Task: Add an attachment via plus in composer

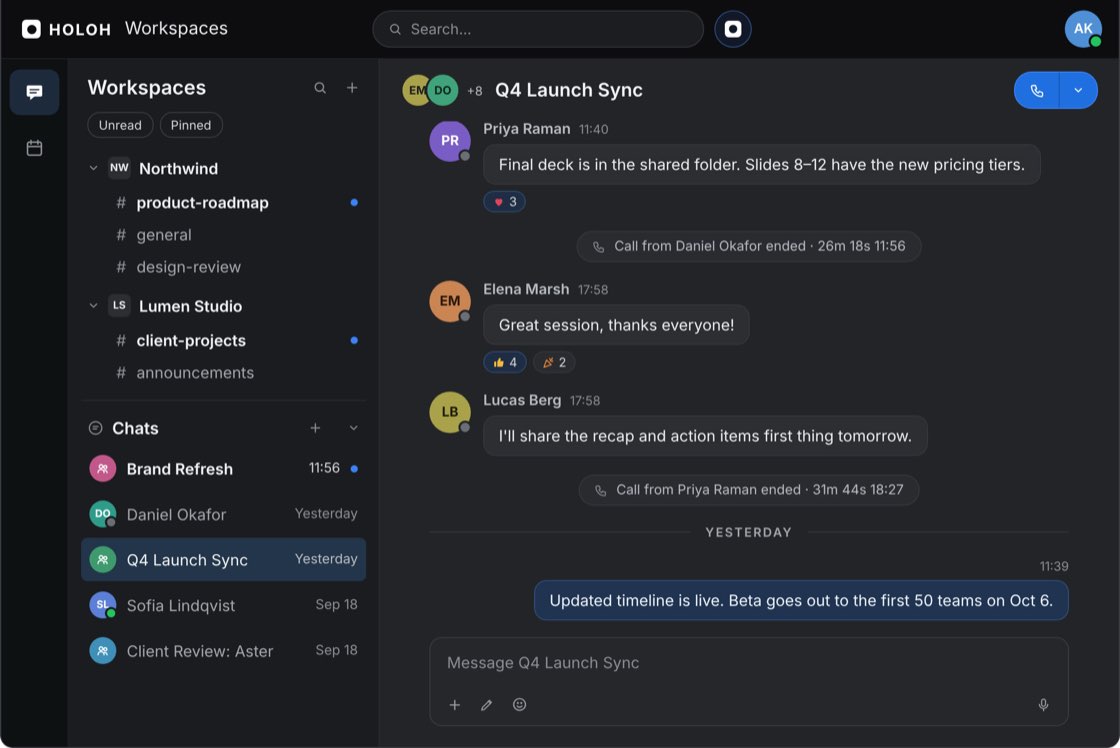Action: [x=454, y=705]
